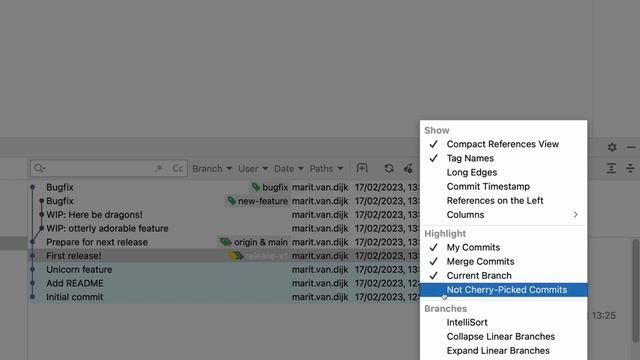Toggle Tag Names option

point(503,158)
